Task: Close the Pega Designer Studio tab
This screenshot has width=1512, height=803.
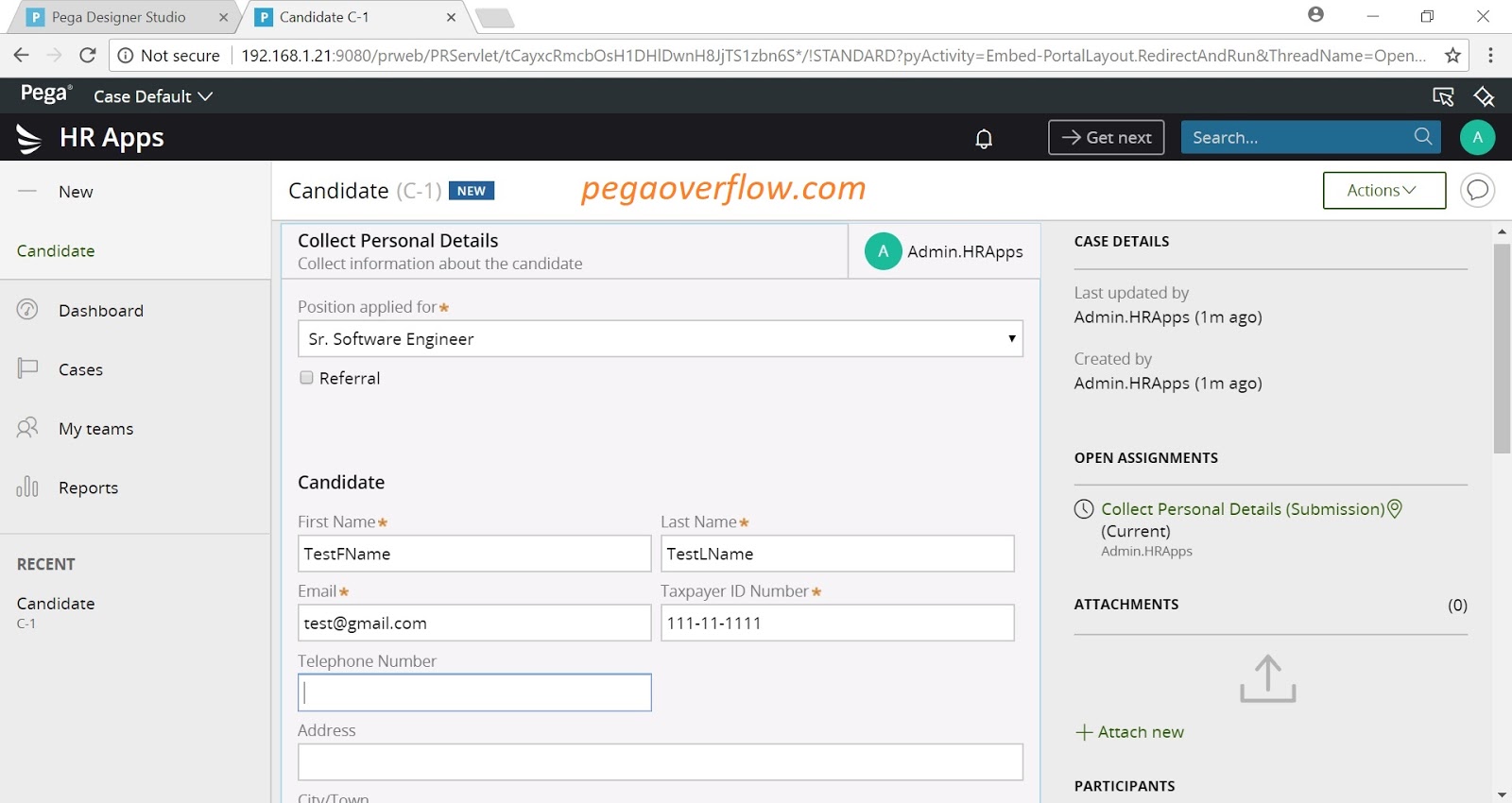Action: (x=223, y=17)
